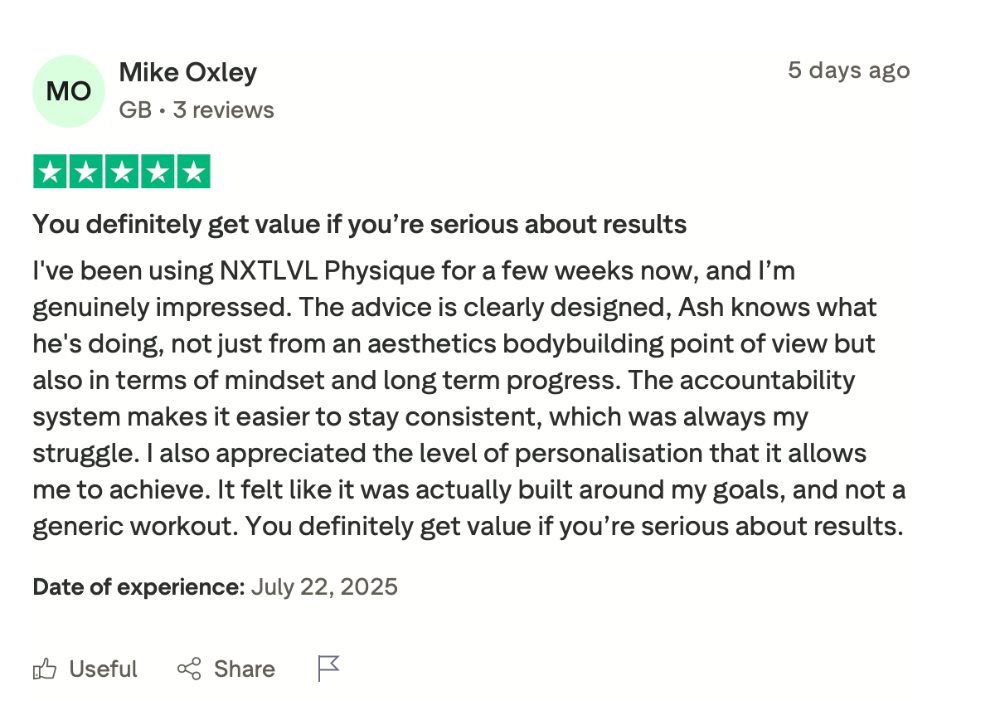1000x720 pixels.
Task: Click the "5 days ago" timestamp
Action: tap(848, 70)
